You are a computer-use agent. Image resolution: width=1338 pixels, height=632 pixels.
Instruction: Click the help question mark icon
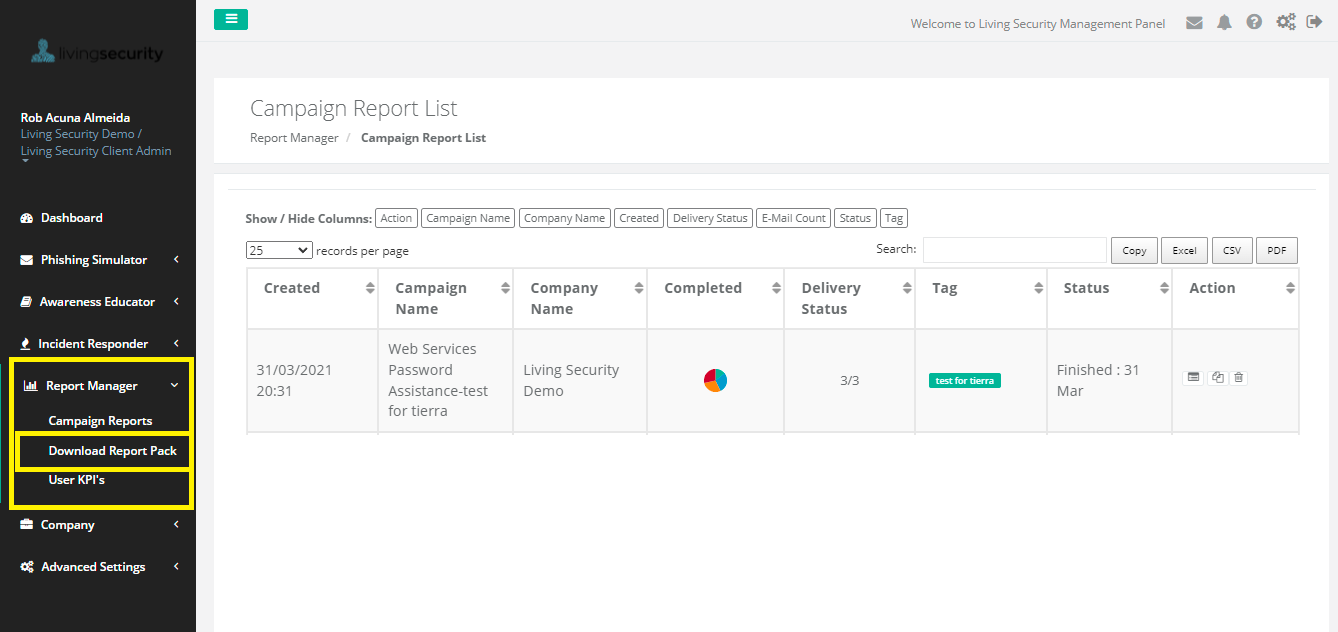tap(1254, 22)
